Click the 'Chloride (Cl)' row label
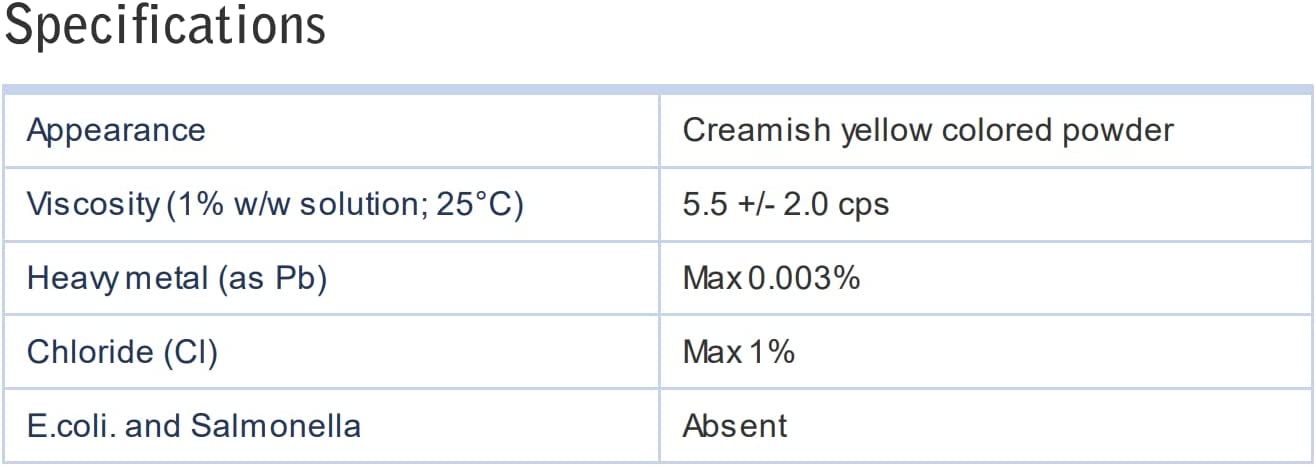 tap(122, 352)
